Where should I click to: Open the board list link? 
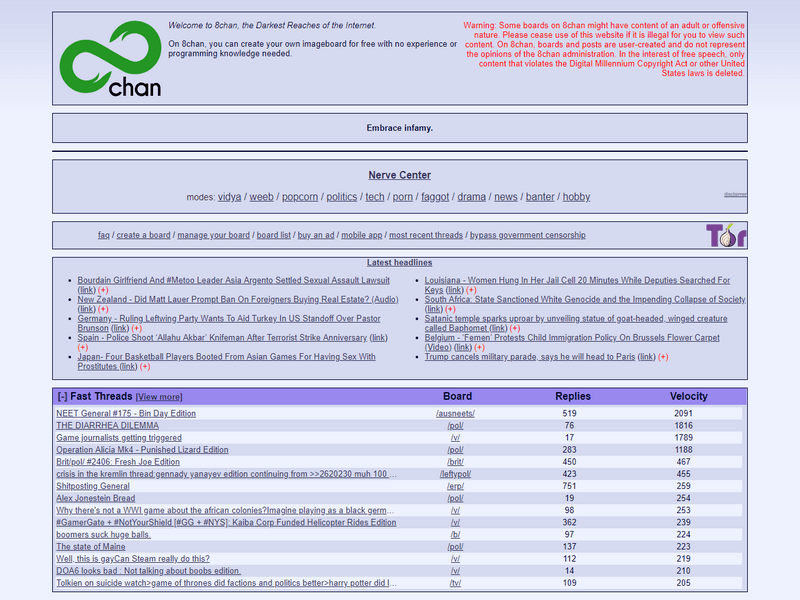pos(273,235)
